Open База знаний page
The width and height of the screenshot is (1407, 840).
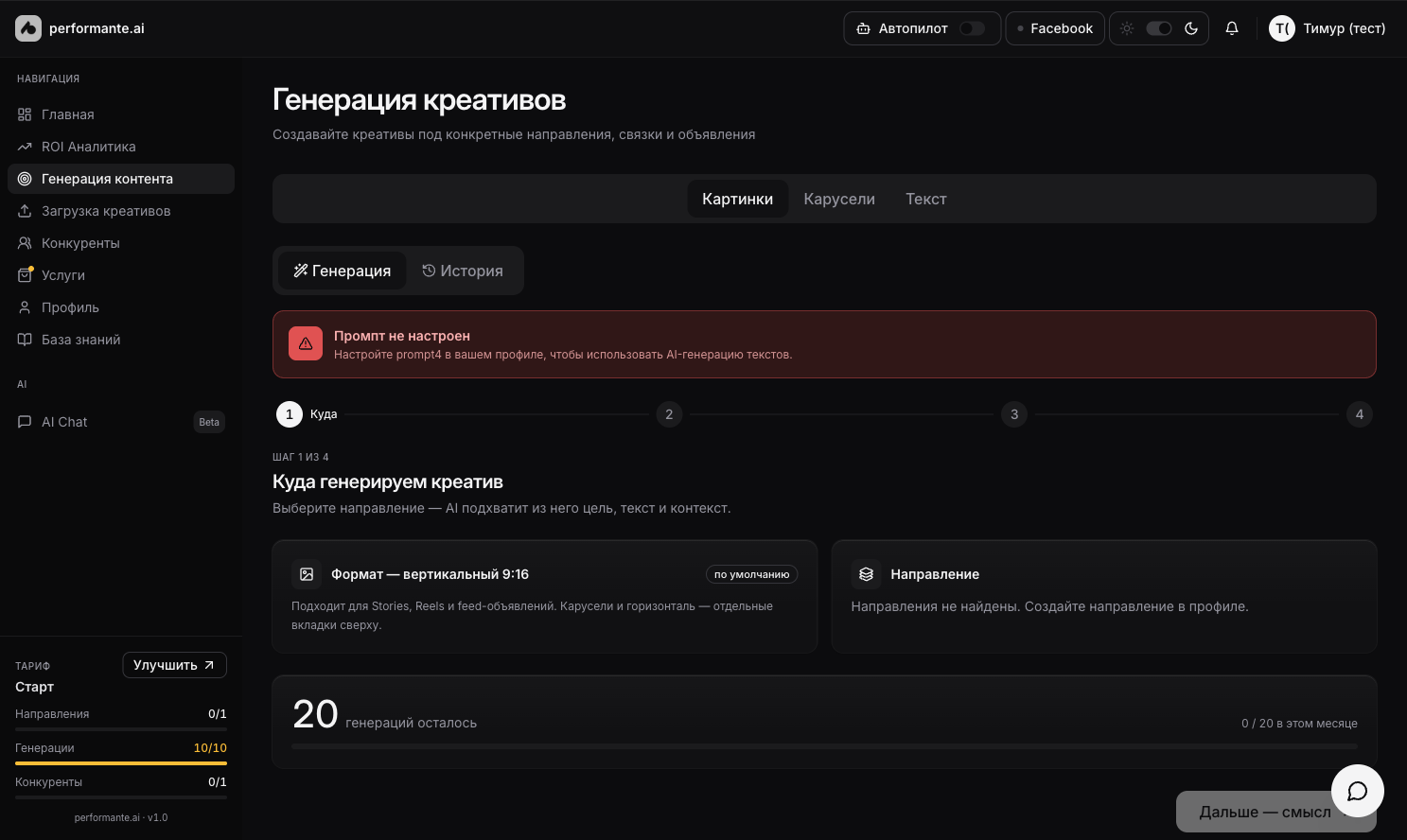[121, 340]
